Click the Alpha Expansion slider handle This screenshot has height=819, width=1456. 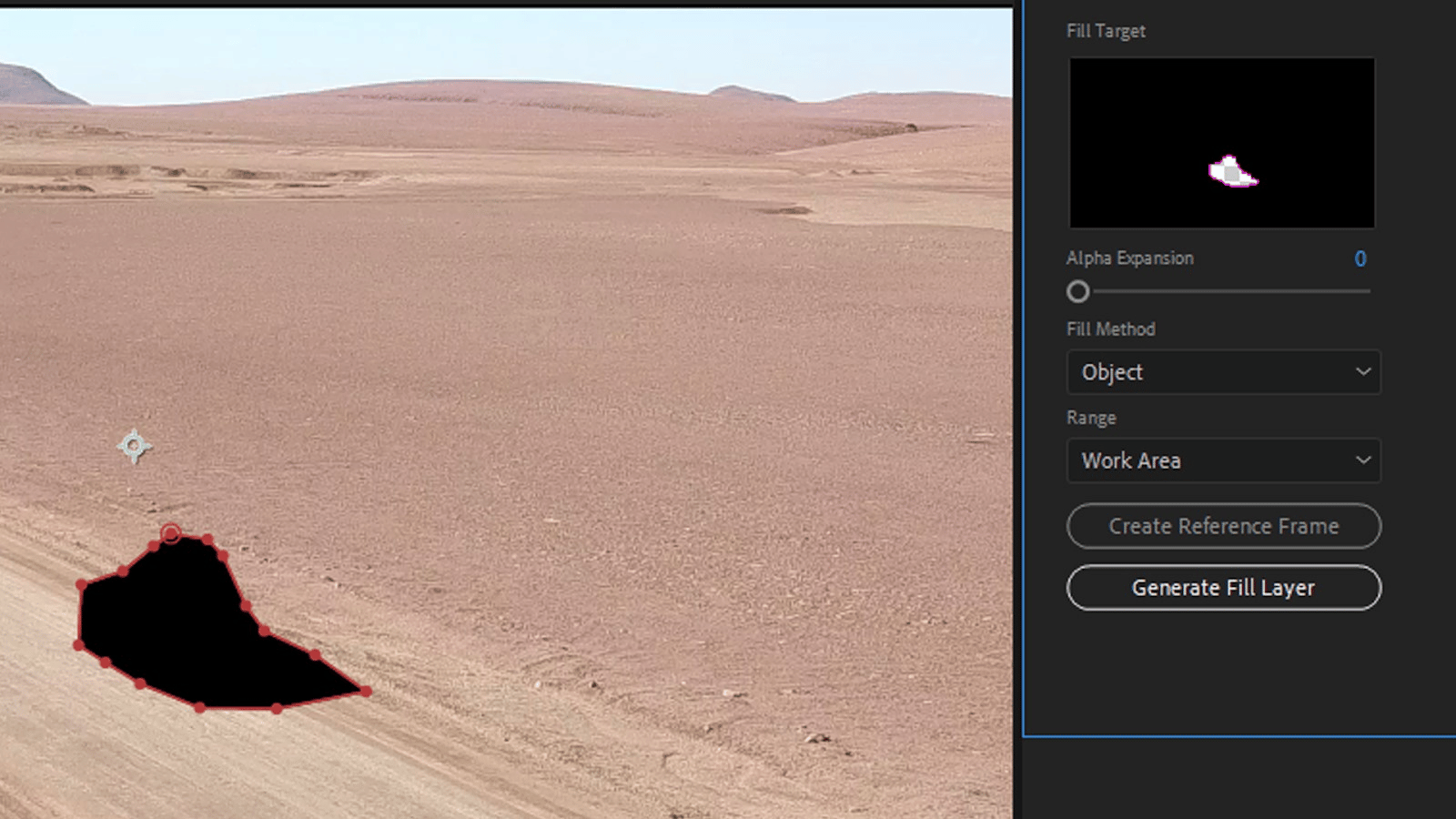click(x=1078, y=292)
